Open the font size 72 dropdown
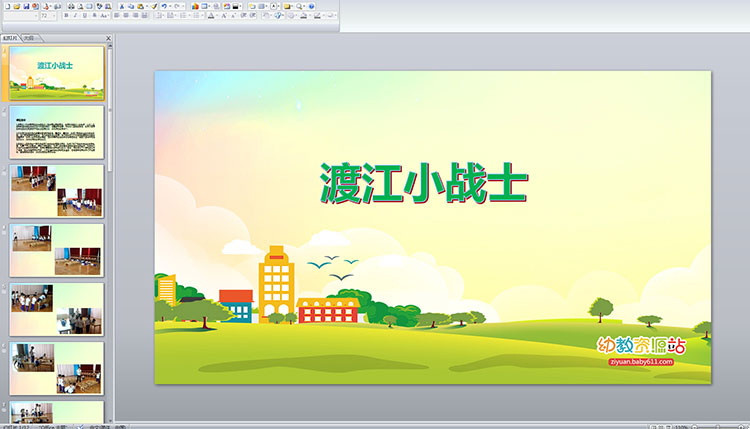The image size is (750, 429). coord(54,15)
